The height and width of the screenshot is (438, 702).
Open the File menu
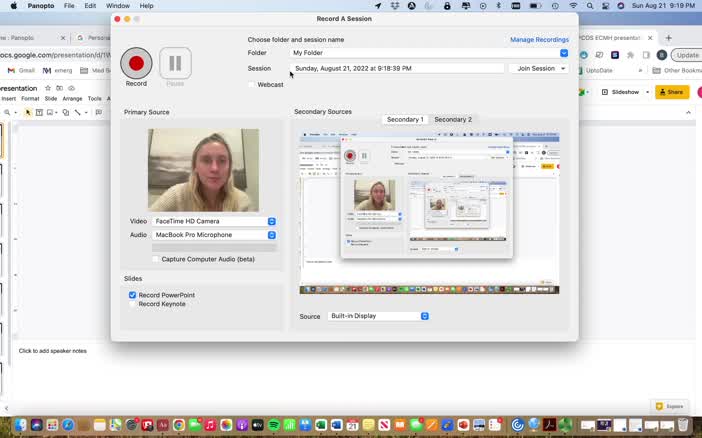pos(69,6)
